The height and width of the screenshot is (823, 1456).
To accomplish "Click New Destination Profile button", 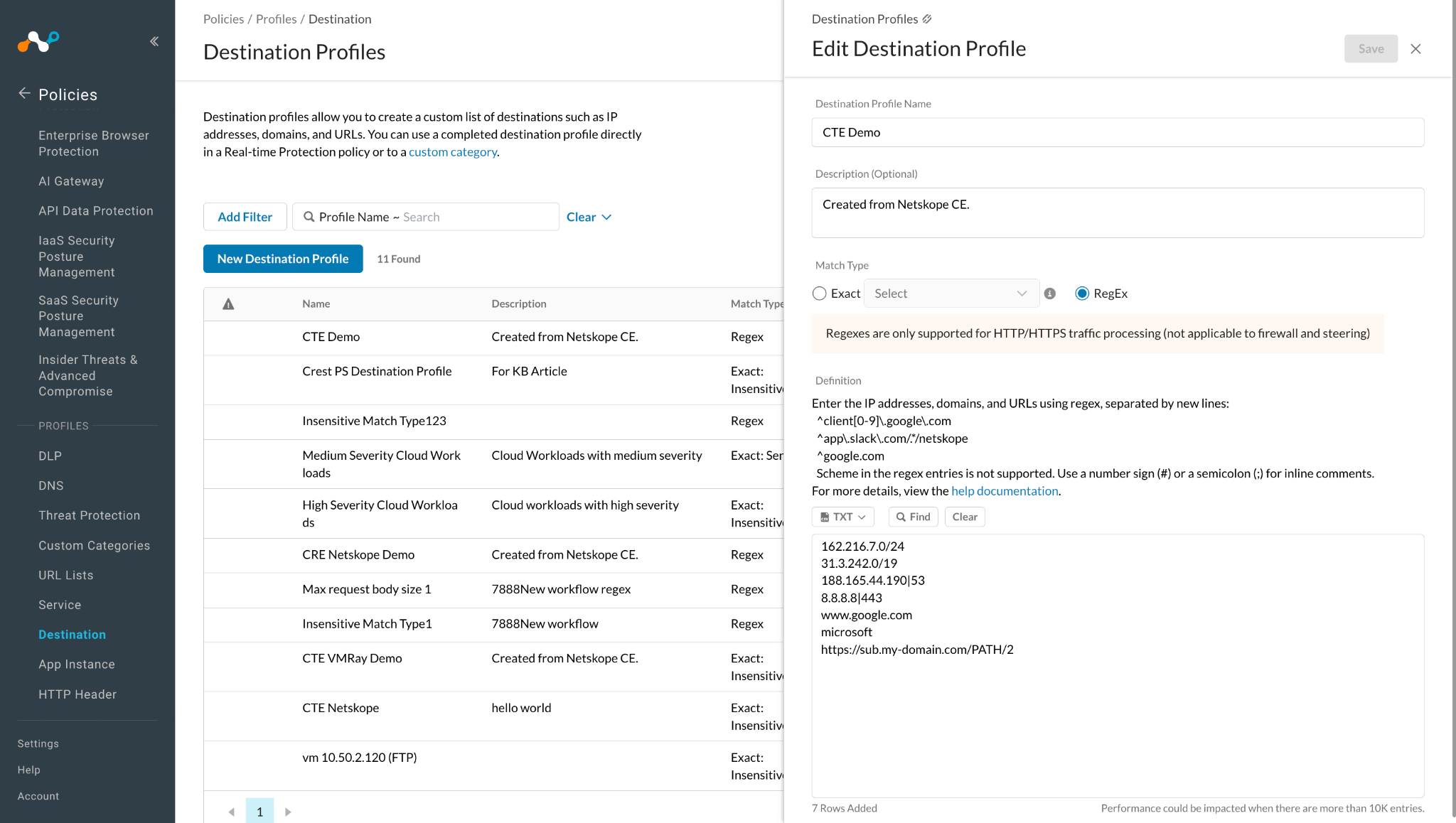I will pyautogui.click(x=283, y=259).
